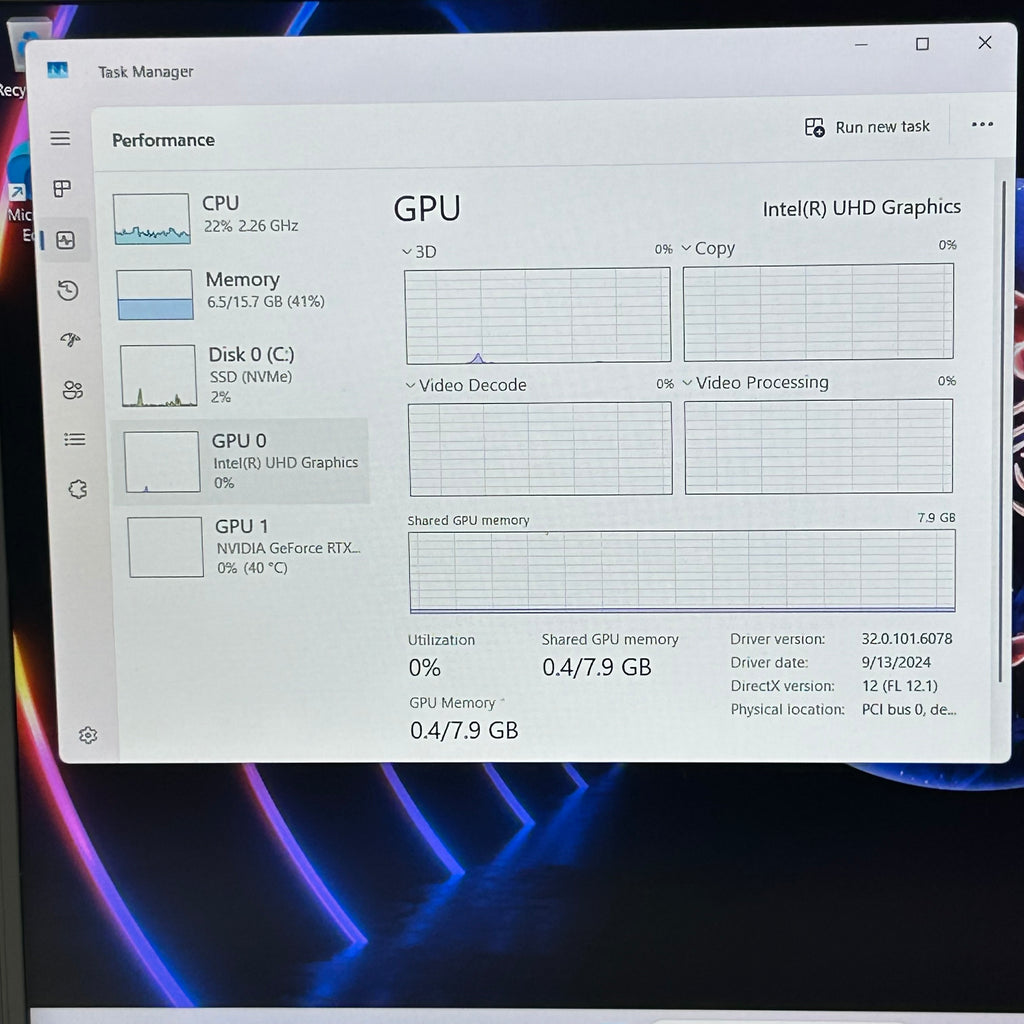Click the Intel(R) UHD Graphics title text
The width and height of the screenshot is (1024, 1024).
(x=861, y=208)
